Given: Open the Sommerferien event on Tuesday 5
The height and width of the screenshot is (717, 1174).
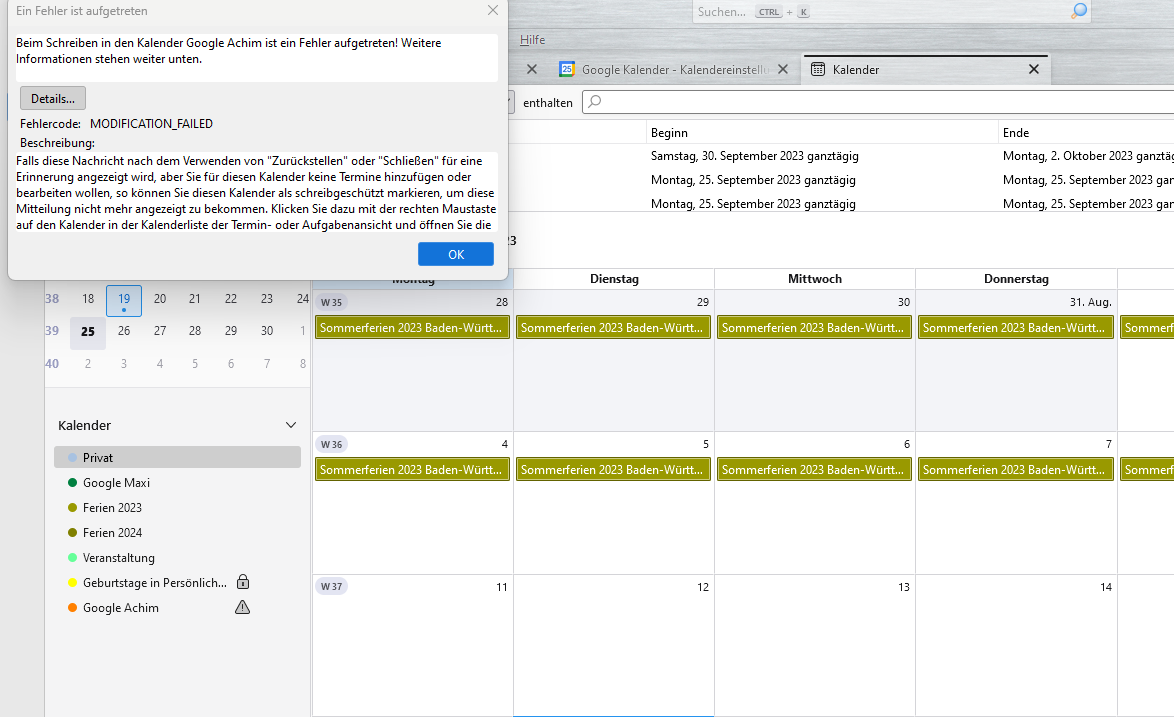Looking at the screenshot, I should pos(613,470).
